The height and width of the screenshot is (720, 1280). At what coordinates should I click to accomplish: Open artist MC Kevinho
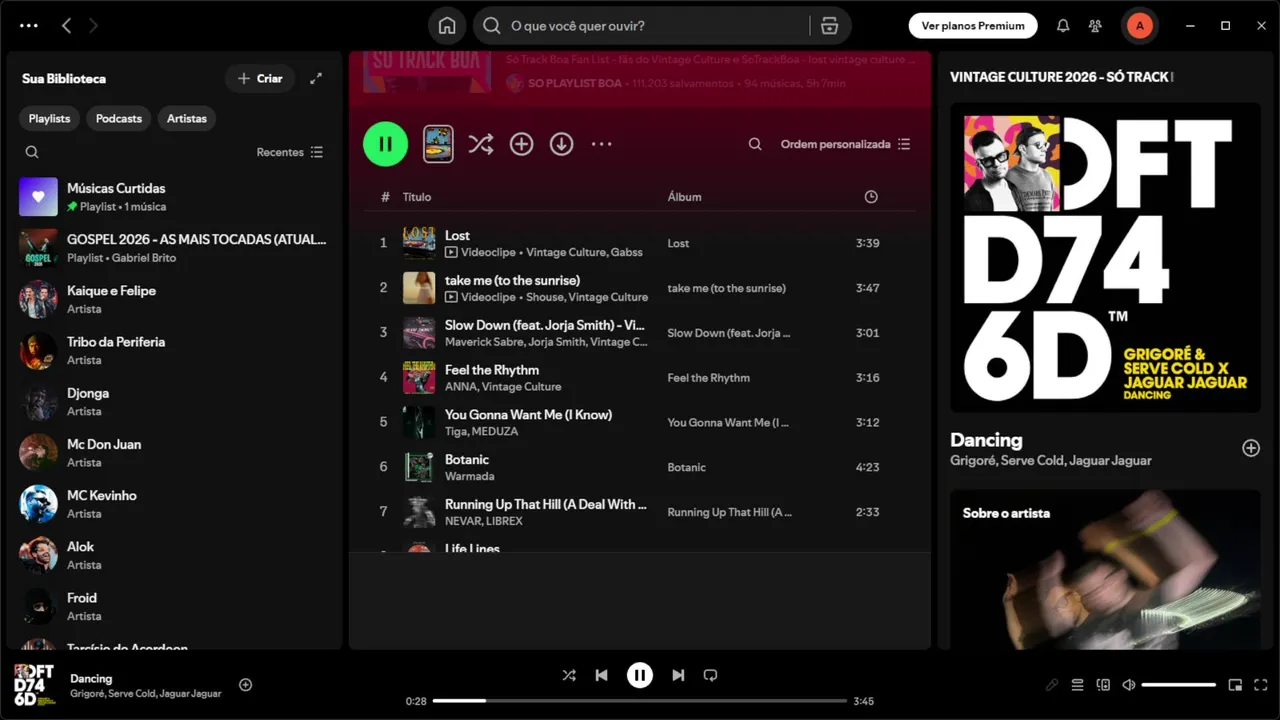coord(175,504)
